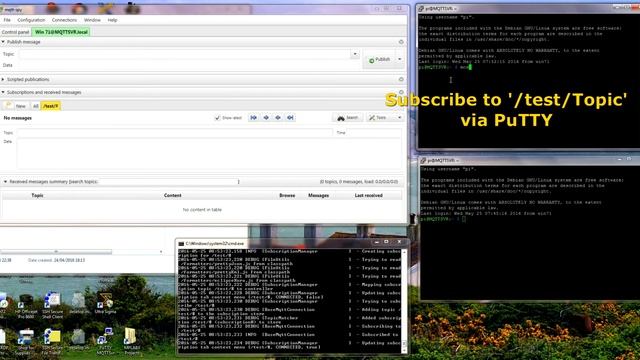Collapse Subscriptions and received messages pane
640x360 pixels.
tap(3, 93)
